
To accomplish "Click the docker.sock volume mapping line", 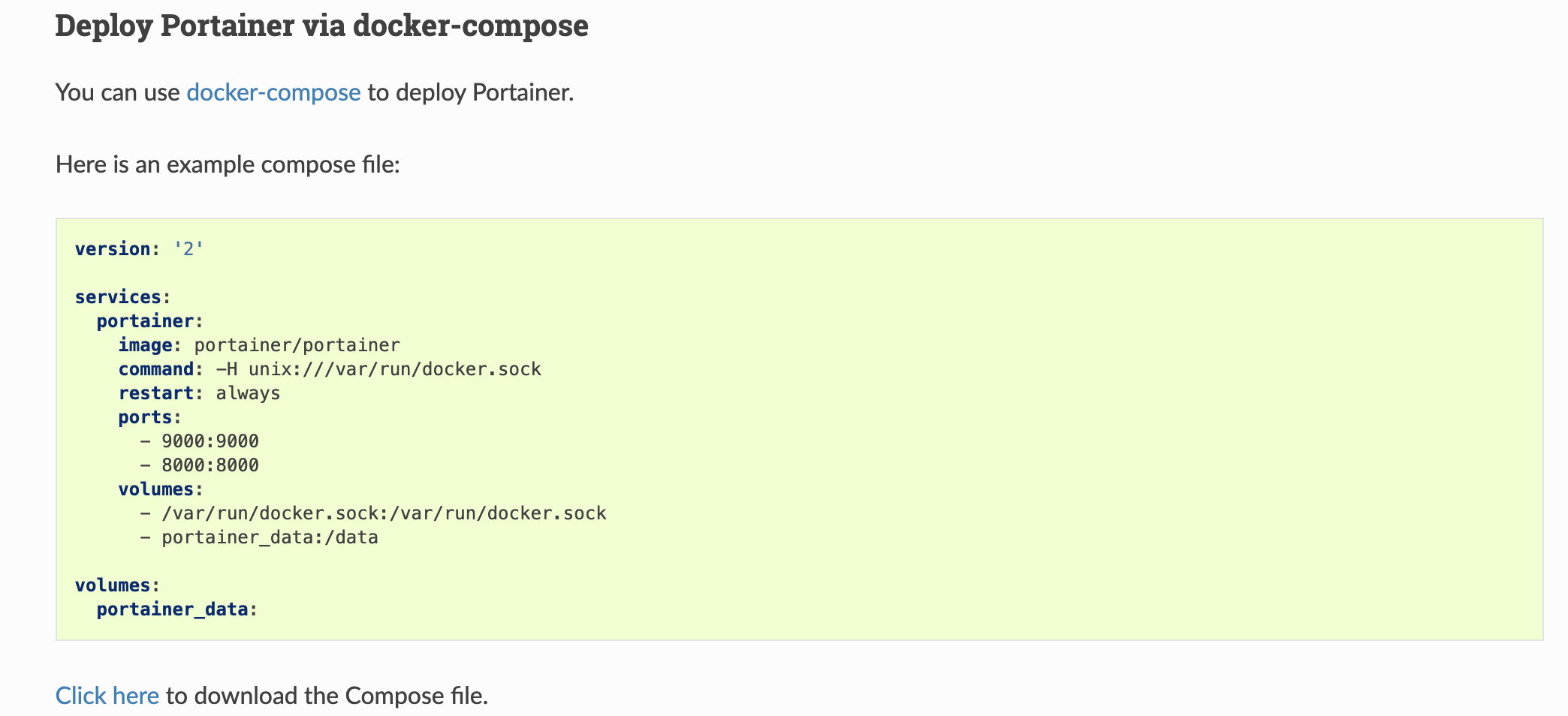I will (383, 513).
